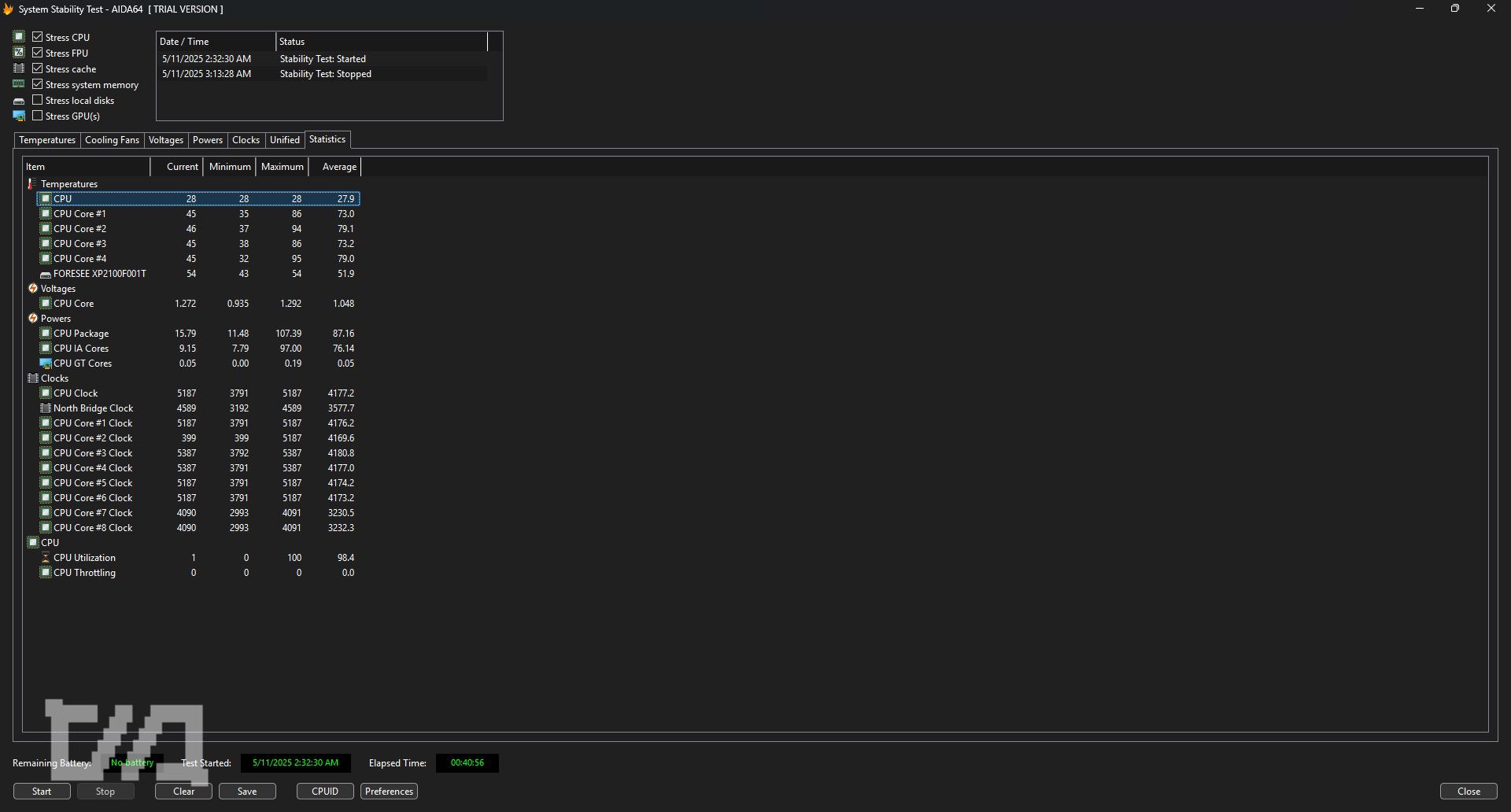1511x812 pixels.
Task: Enable the Stress local disks checkbox
Action: click(x=37, y=100)
